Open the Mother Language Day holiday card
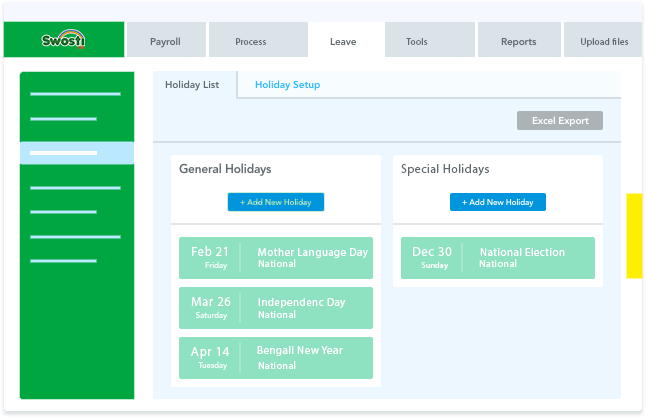 pos(276,258)
